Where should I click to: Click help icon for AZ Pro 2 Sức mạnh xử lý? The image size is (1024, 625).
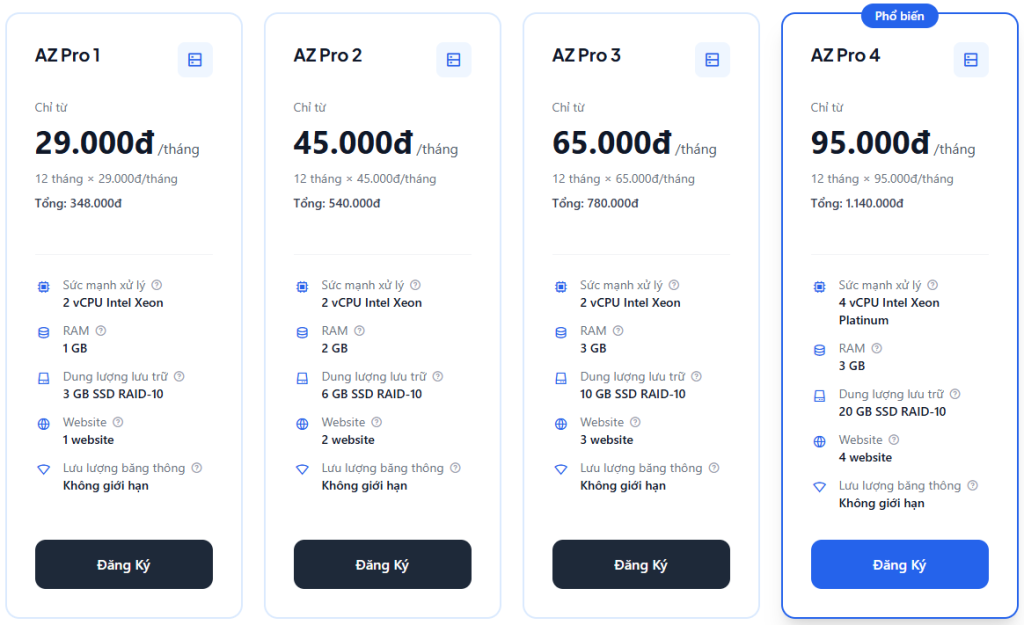(415, 285)
